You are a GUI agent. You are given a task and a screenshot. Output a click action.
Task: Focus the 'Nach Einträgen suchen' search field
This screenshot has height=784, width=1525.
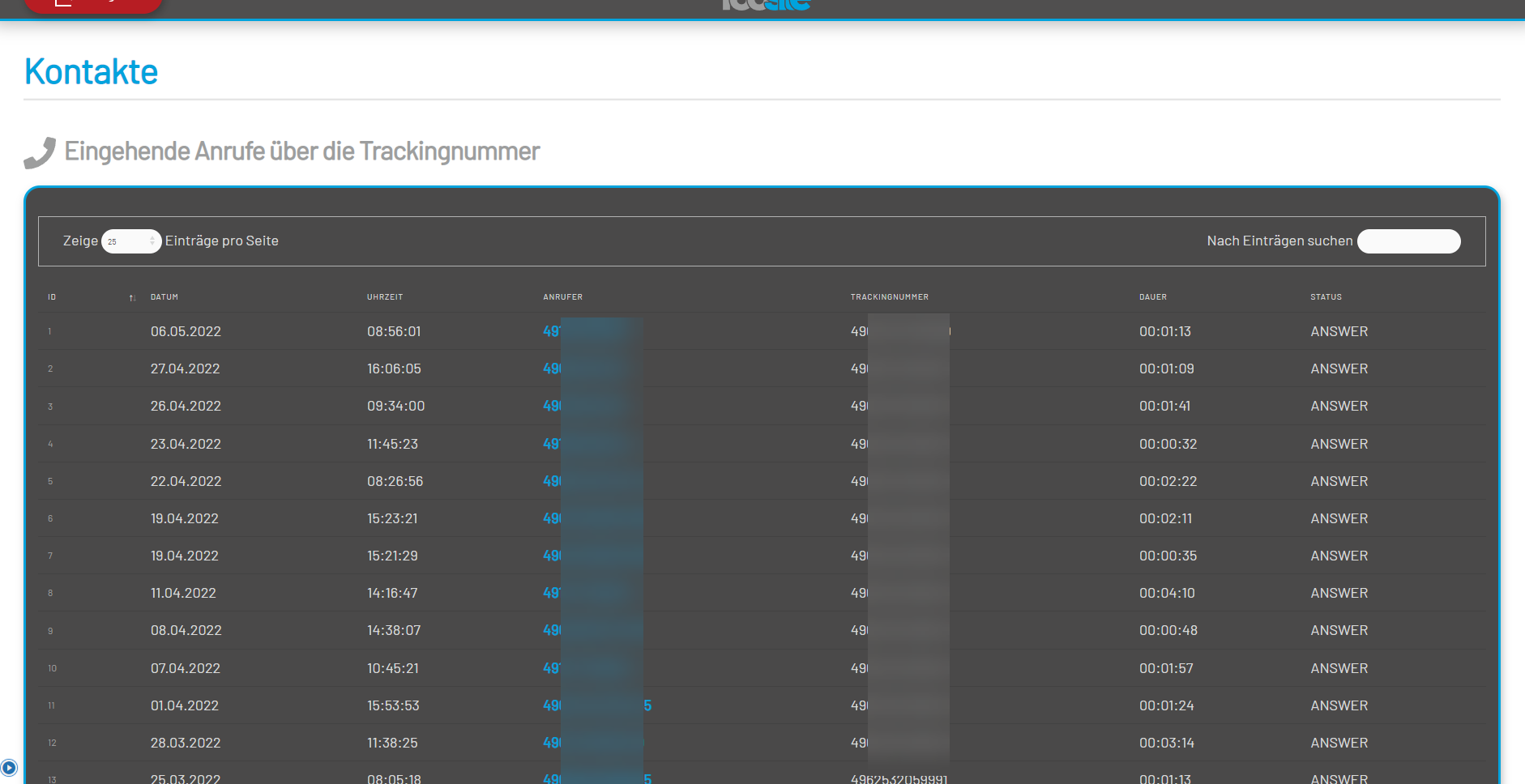1408,241
